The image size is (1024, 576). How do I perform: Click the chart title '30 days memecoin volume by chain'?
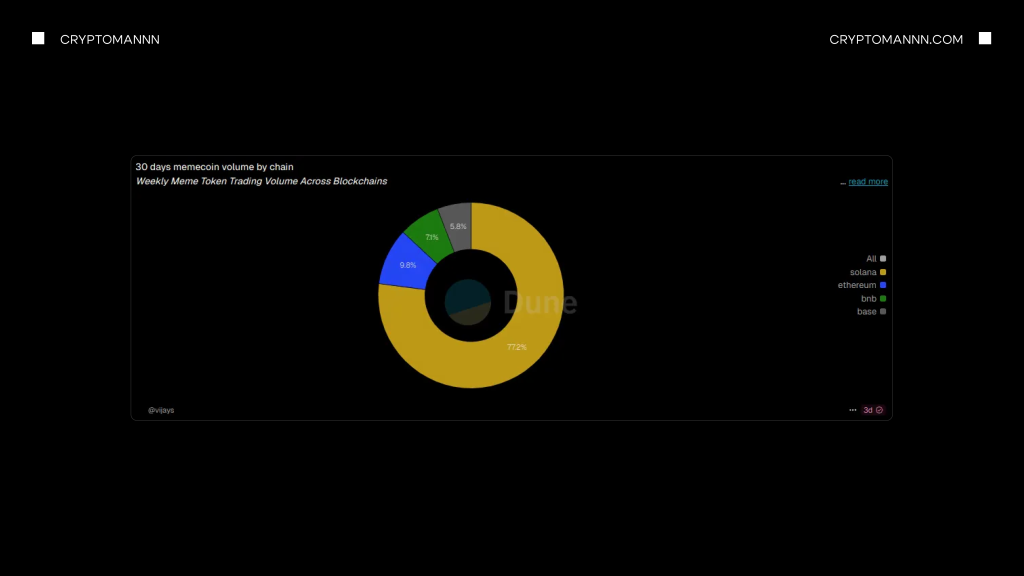[214, 166]
